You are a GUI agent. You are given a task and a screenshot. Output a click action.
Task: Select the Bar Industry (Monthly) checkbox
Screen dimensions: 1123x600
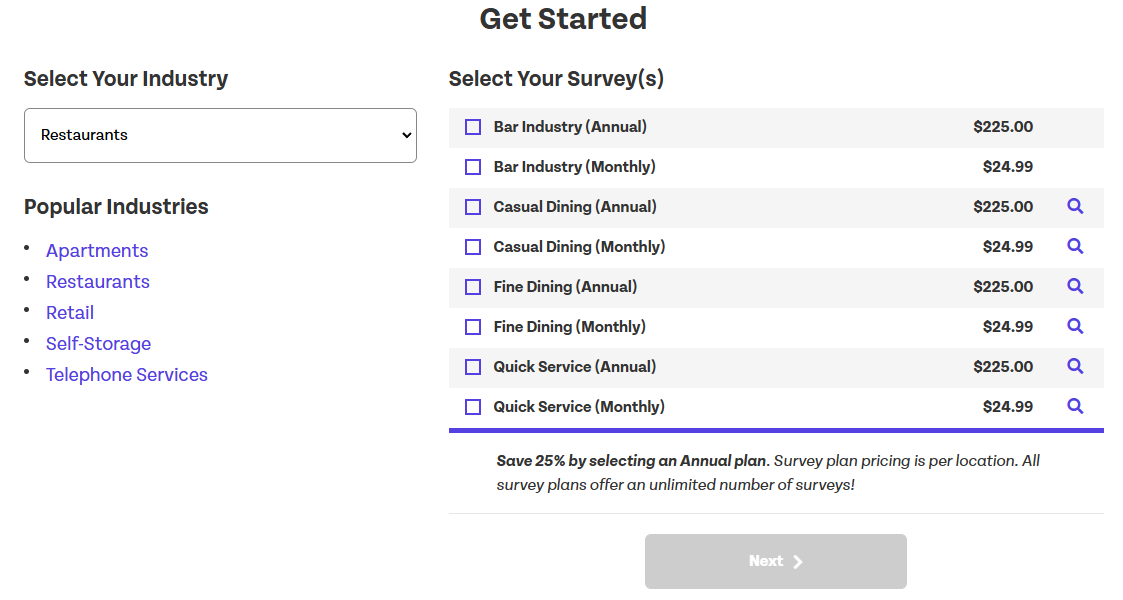click(x=472, y=166)
